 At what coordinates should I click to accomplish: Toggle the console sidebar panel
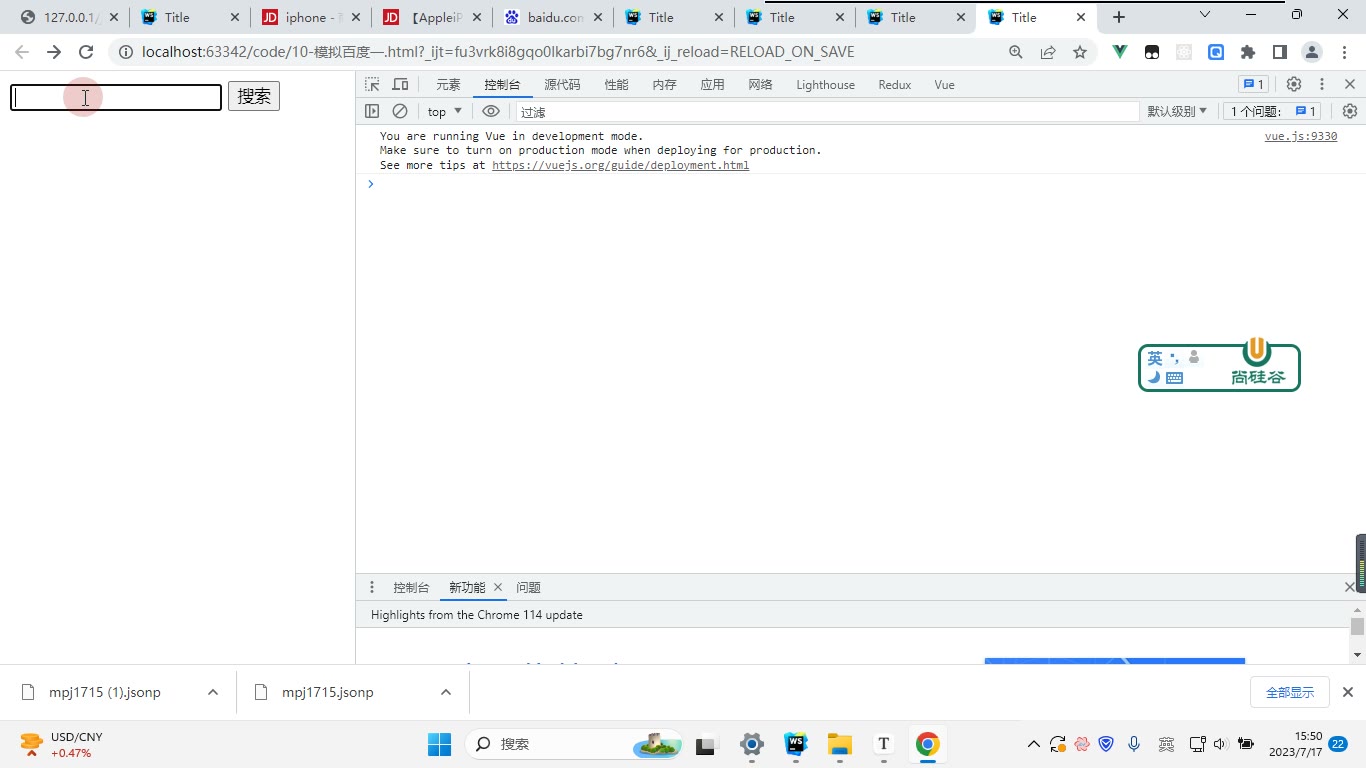click(372, 111)
